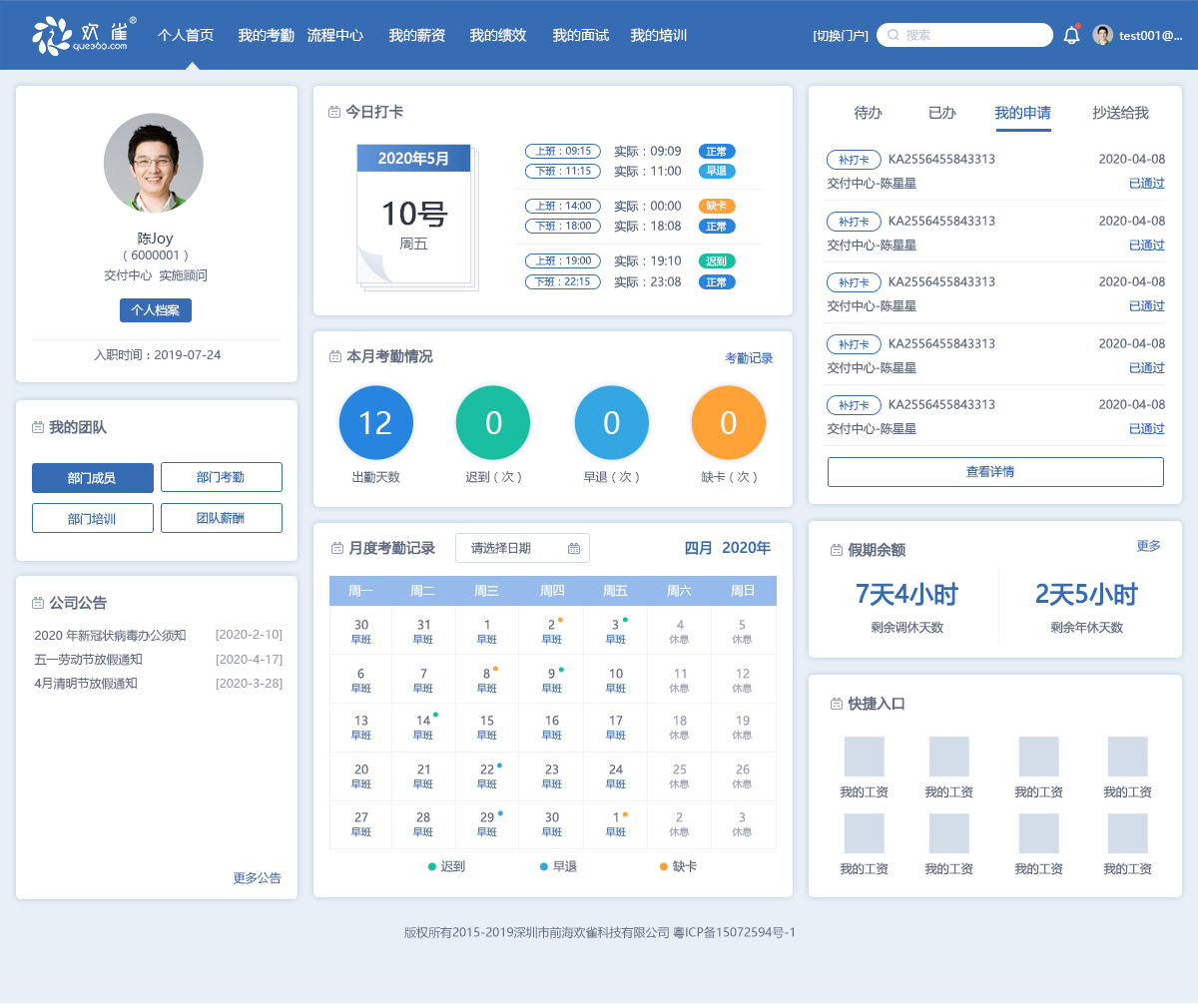The width and height of the screenshot is (1198, 1008).
Task: Click the first 我的工资 shortcut icon
Action: (864, 756)
